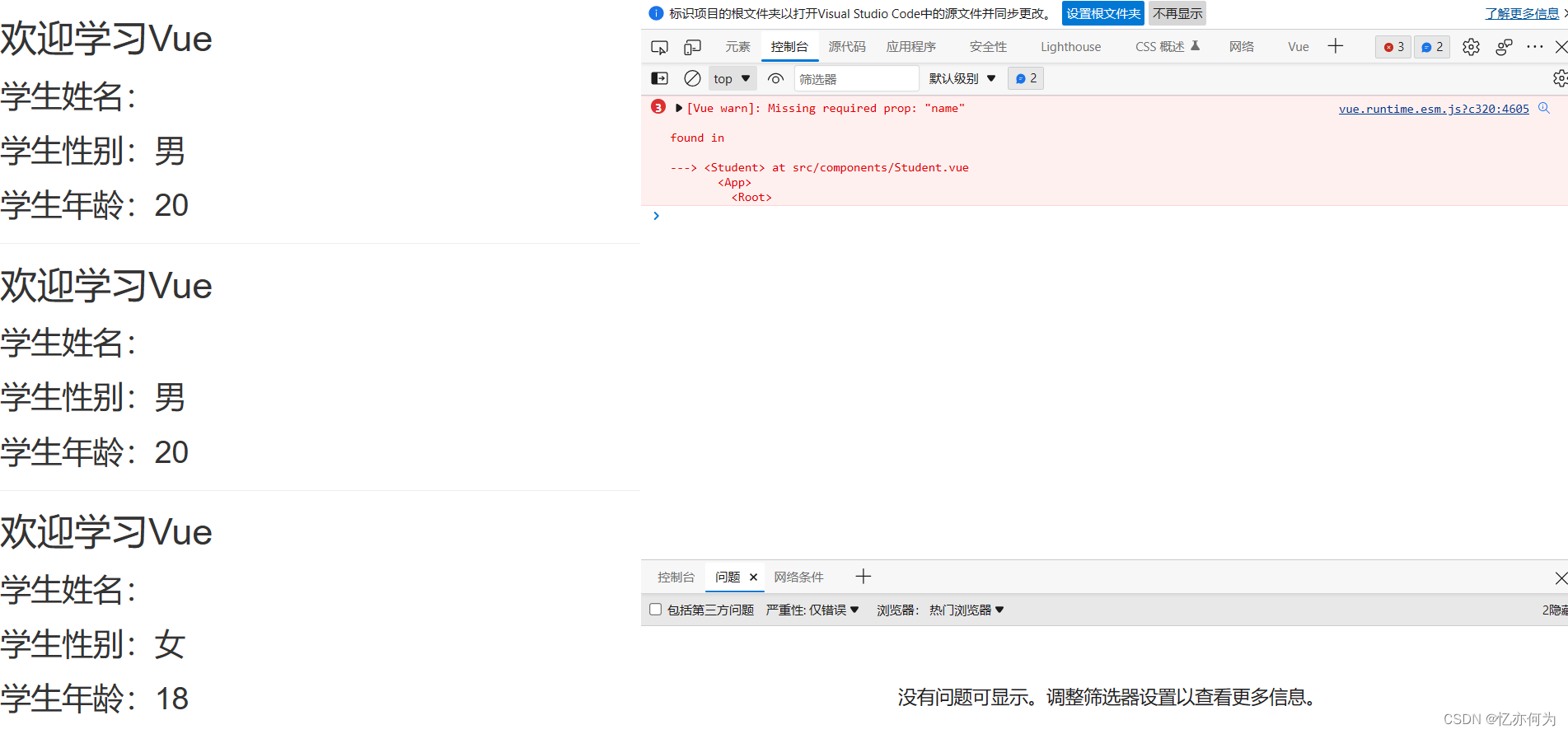Open the 网络条件 drawer tab
This screenshot has height=734, width=1568.
coord(798,577)
